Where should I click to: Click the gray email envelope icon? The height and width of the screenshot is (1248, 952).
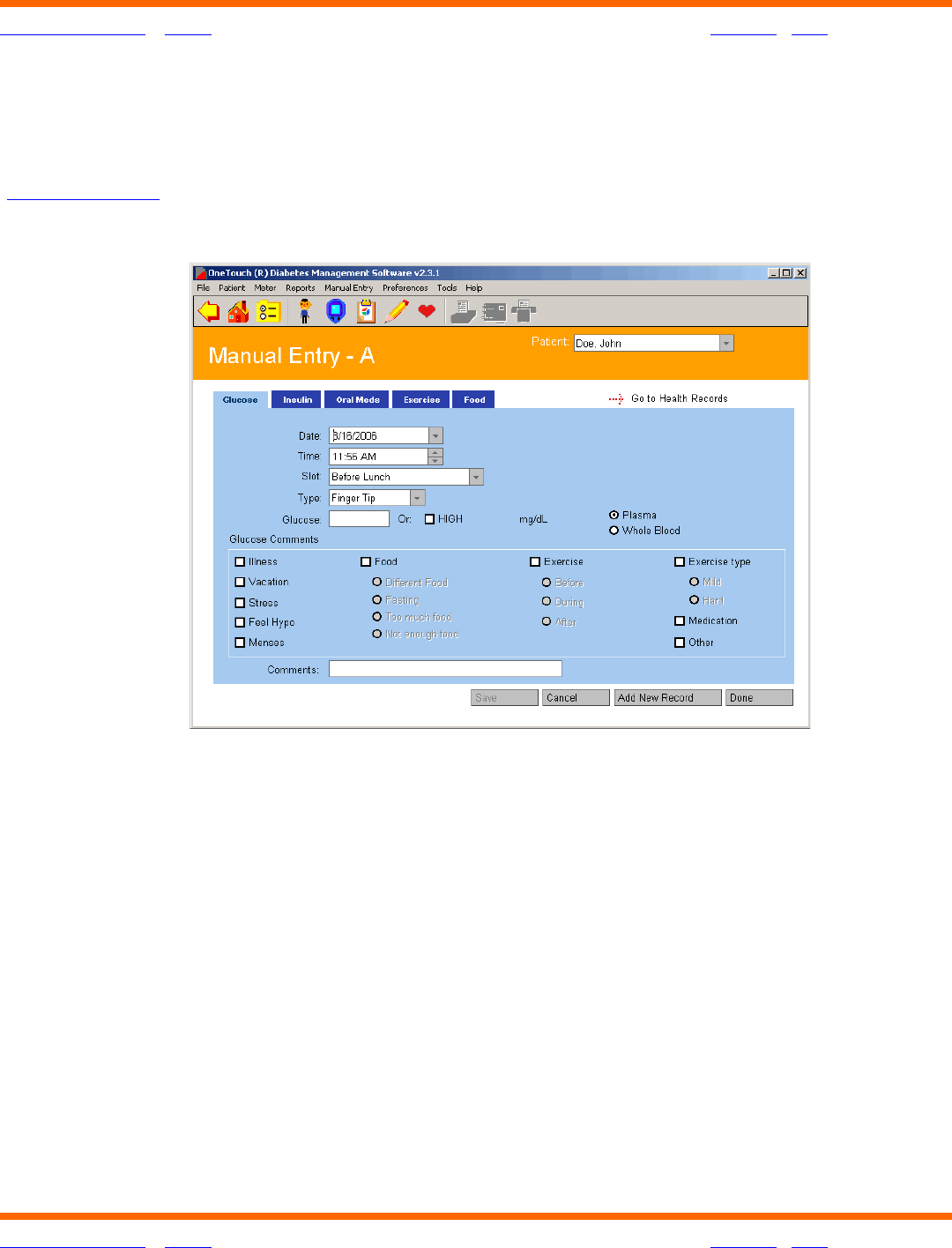coord(494,312)
